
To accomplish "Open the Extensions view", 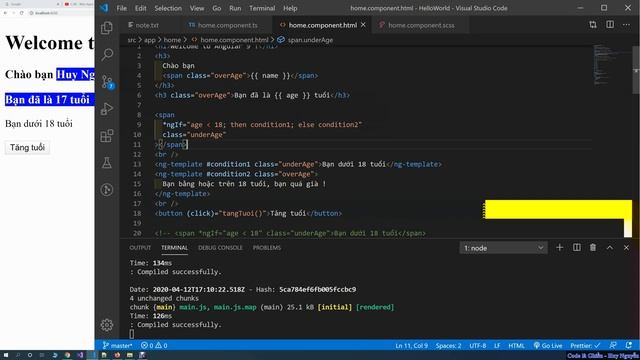I will (107, 136).
